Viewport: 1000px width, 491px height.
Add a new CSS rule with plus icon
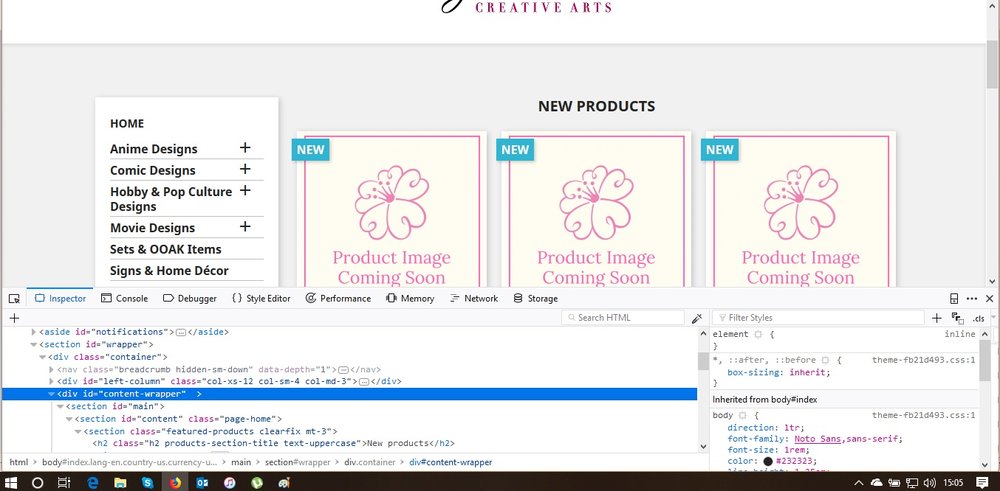(x=936, y=318)
